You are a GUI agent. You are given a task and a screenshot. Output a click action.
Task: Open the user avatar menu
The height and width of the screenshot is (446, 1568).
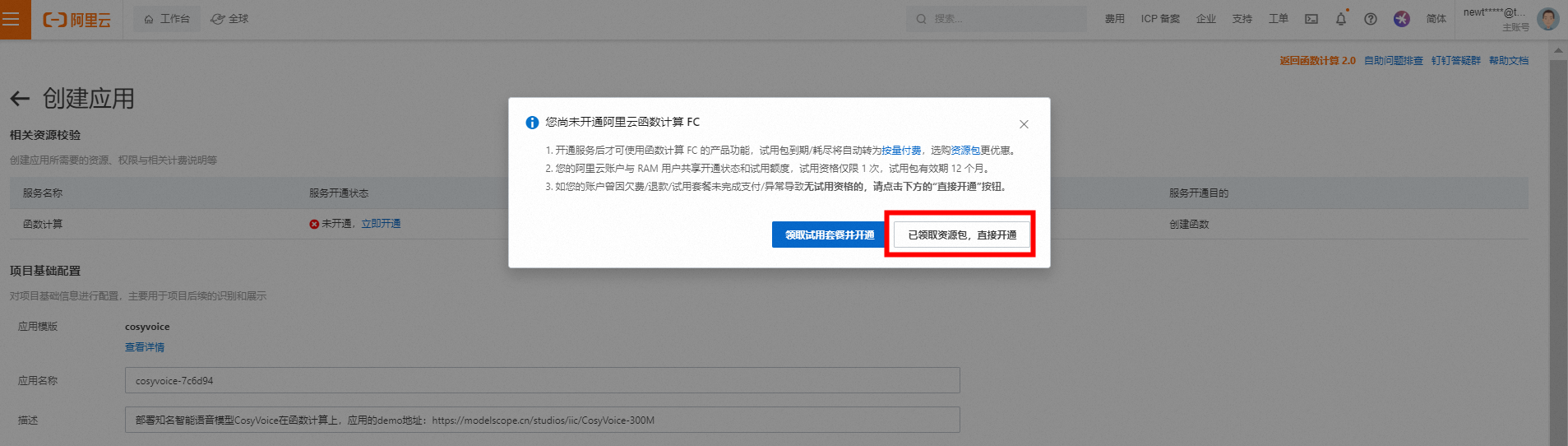1548,19
